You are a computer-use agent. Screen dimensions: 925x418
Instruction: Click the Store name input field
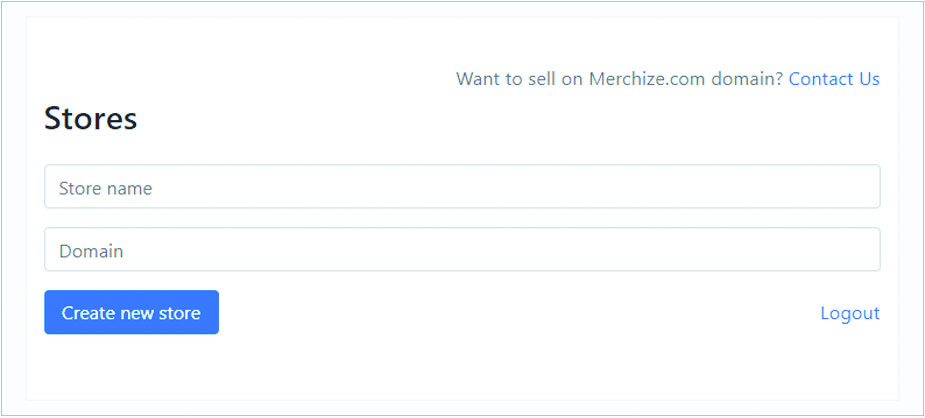point(462,186)
